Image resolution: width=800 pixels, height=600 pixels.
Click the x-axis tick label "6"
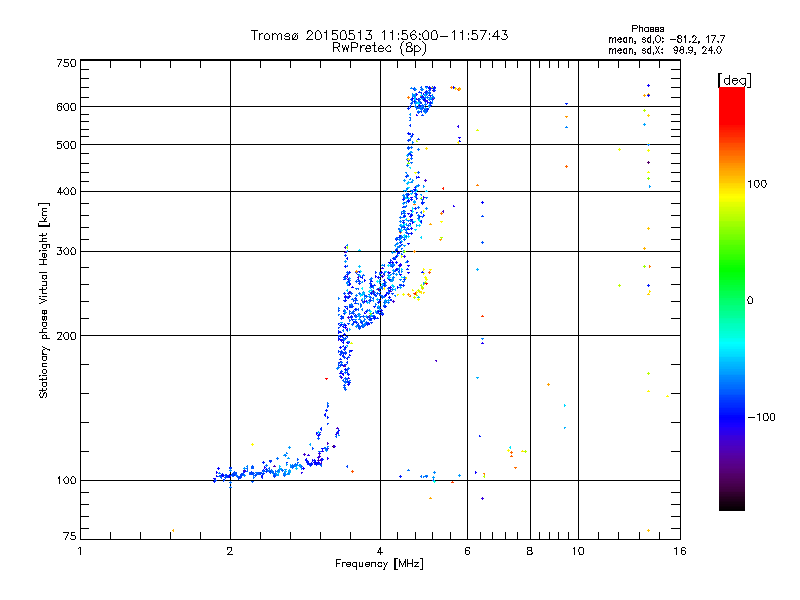[x=467, y=551]
